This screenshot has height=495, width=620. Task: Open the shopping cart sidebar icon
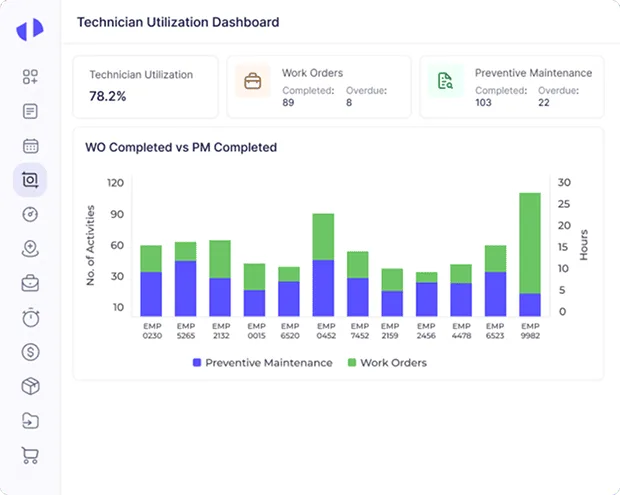tap(30, 455)
